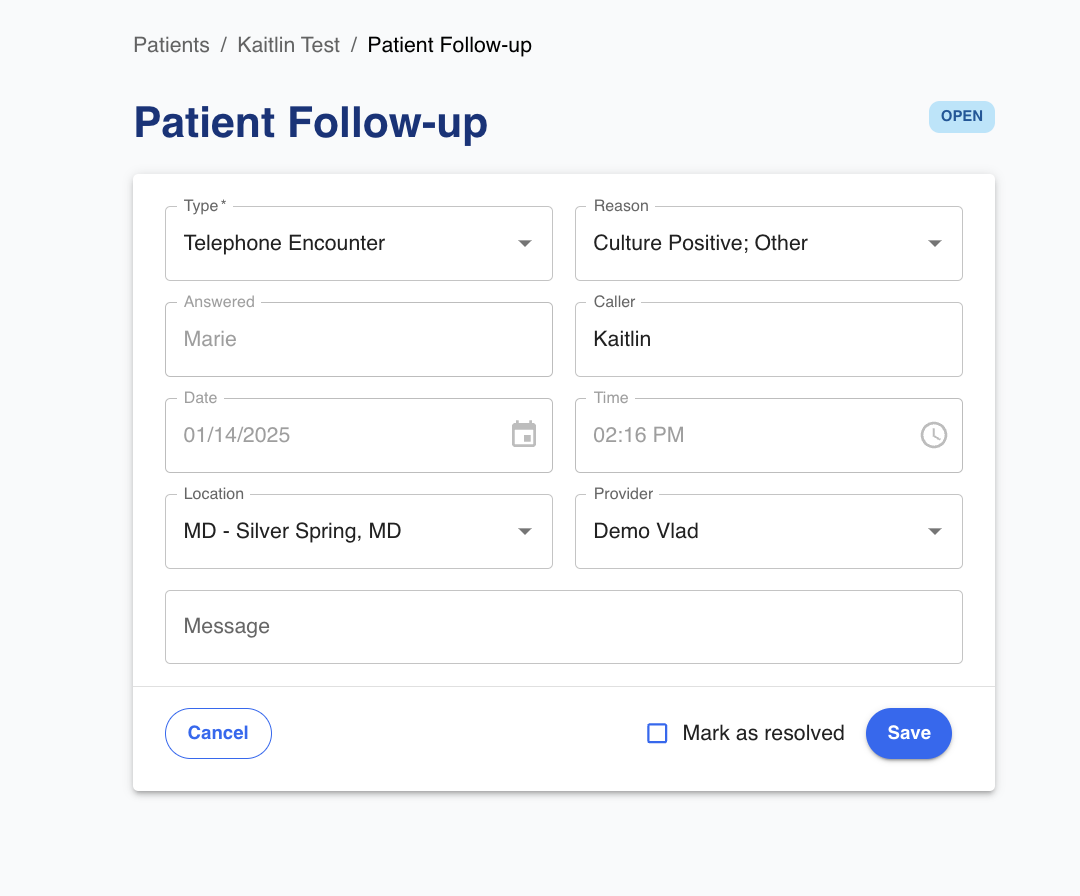Click the Cancel button
The width and height of the screenshot is (1080, 896).
218,733
